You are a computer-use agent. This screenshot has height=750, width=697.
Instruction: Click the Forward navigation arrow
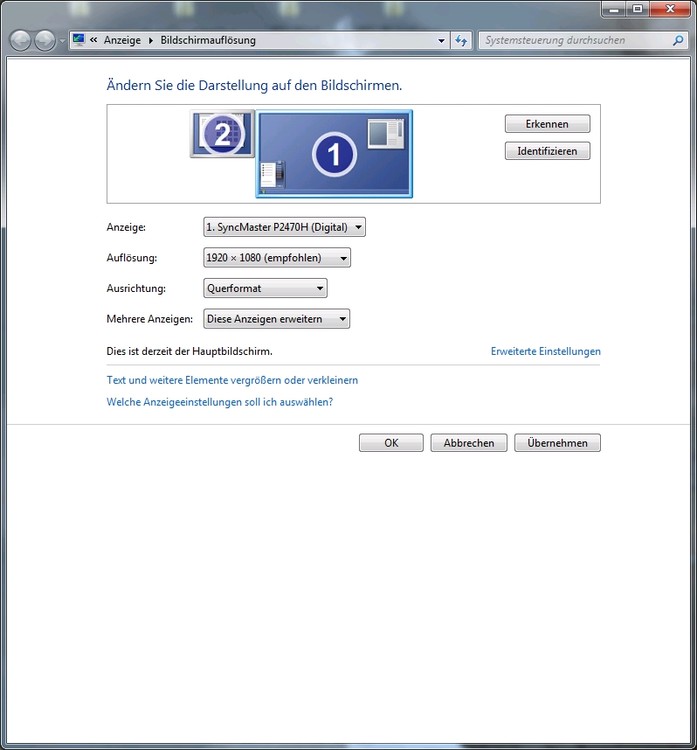(x=45, y=41)
